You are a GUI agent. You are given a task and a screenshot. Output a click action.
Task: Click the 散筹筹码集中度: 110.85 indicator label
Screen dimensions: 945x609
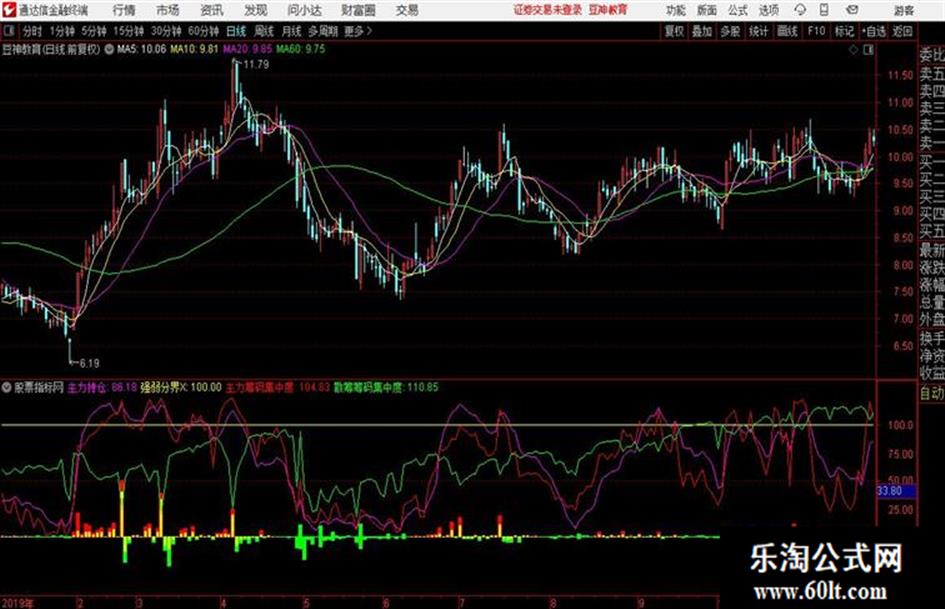[386, 387]
